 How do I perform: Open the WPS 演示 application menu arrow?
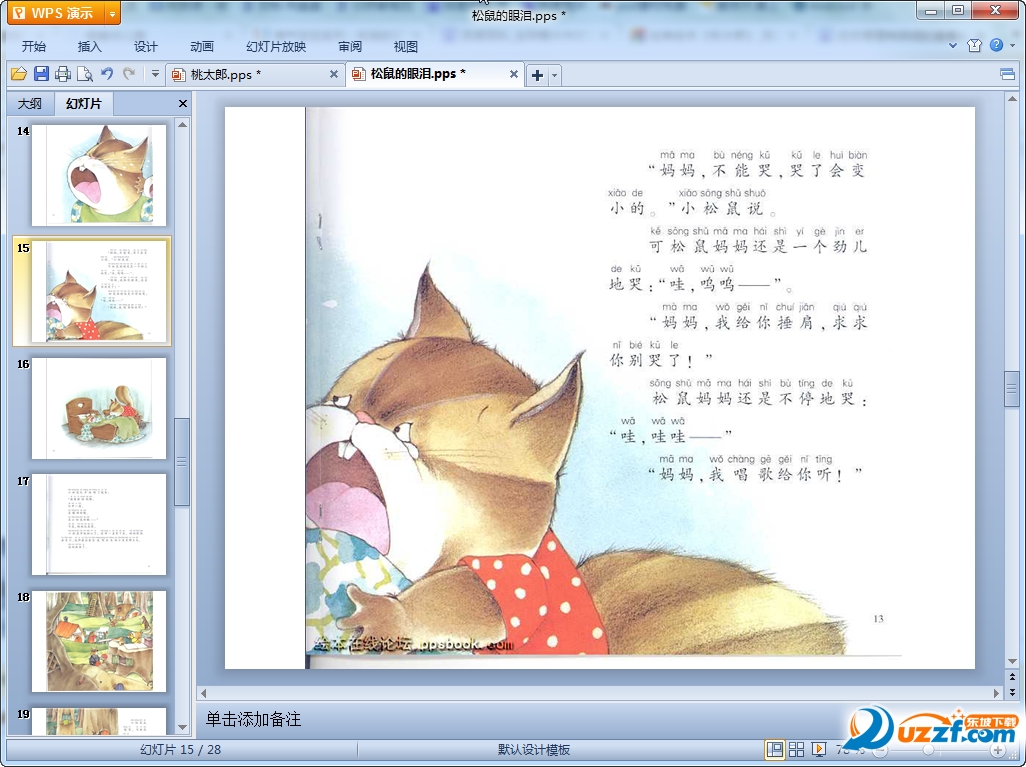pyautogui.click(x=113, y=13)
